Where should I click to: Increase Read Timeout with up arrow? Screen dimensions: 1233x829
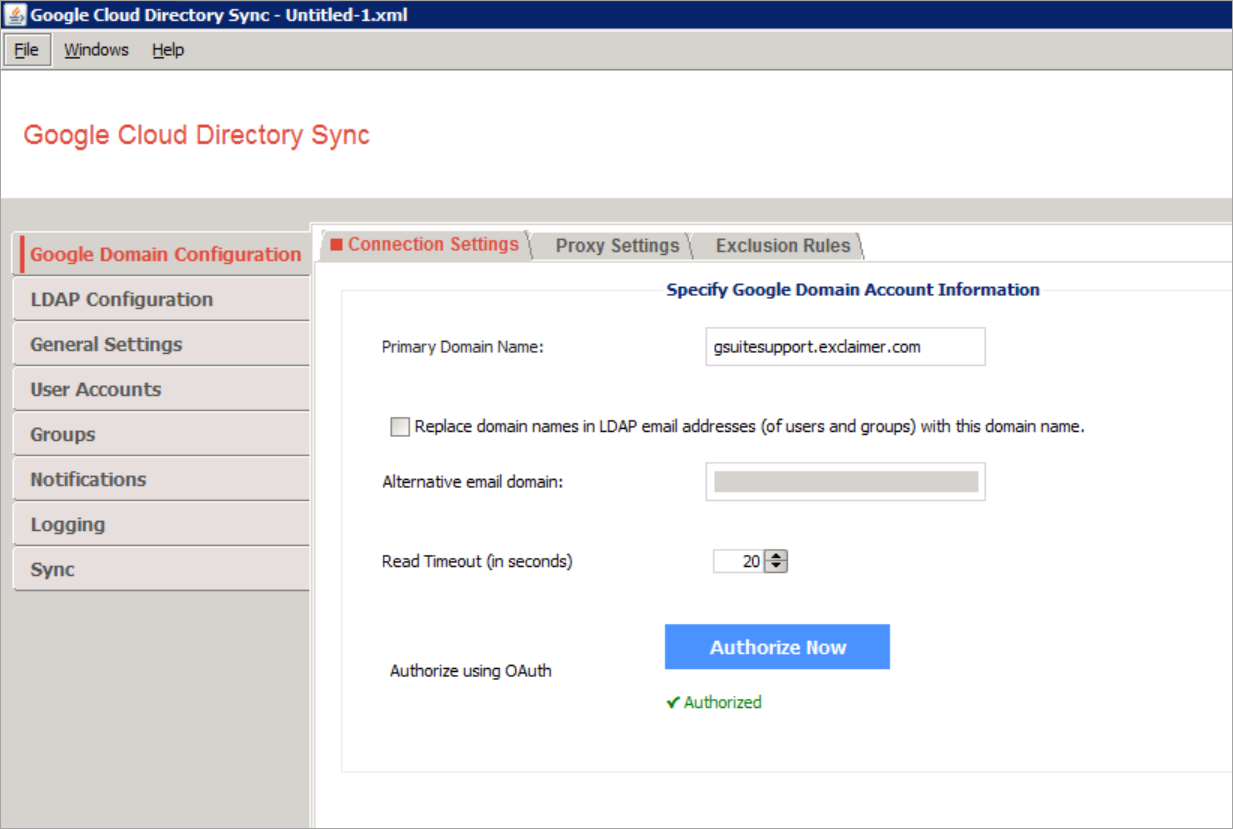[x=777, y=556]
